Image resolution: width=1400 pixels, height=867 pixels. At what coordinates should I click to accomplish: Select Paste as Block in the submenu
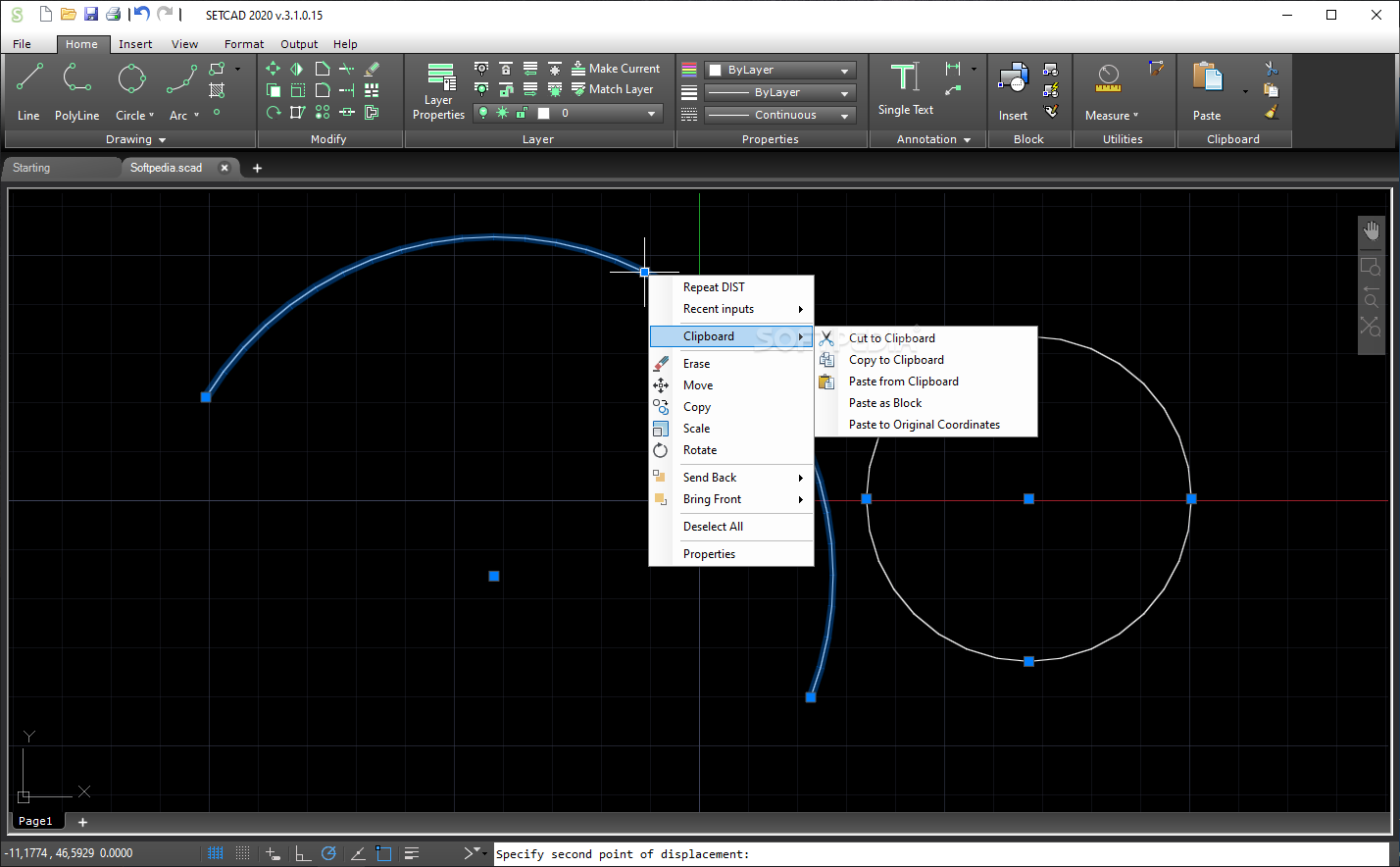[x=925, y=403]
